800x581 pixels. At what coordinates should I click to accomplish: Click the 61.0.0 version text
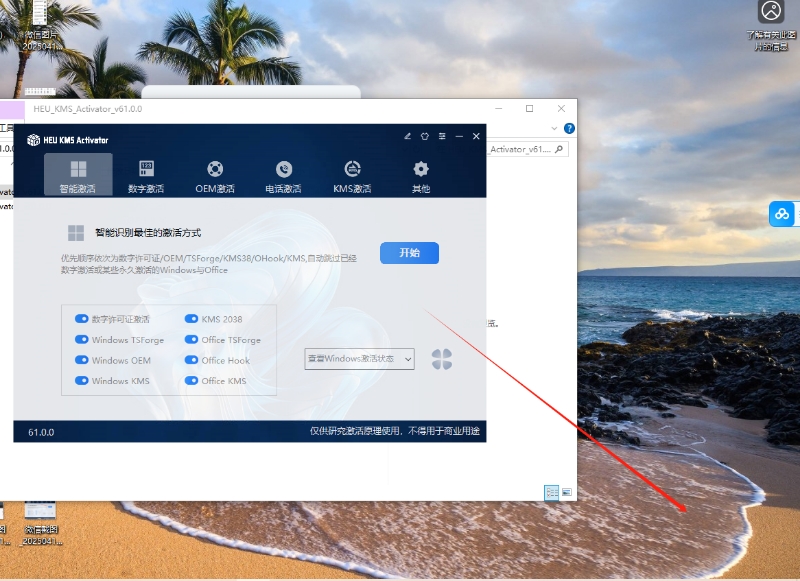pos(41,433)
